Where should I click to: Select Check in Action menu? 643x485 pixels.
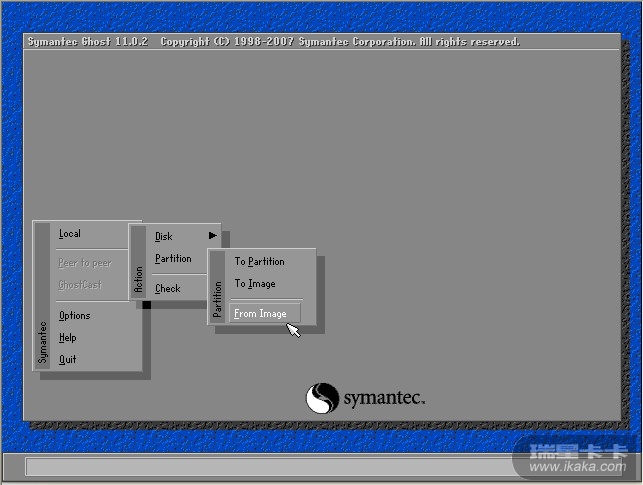tap(168, 289)
